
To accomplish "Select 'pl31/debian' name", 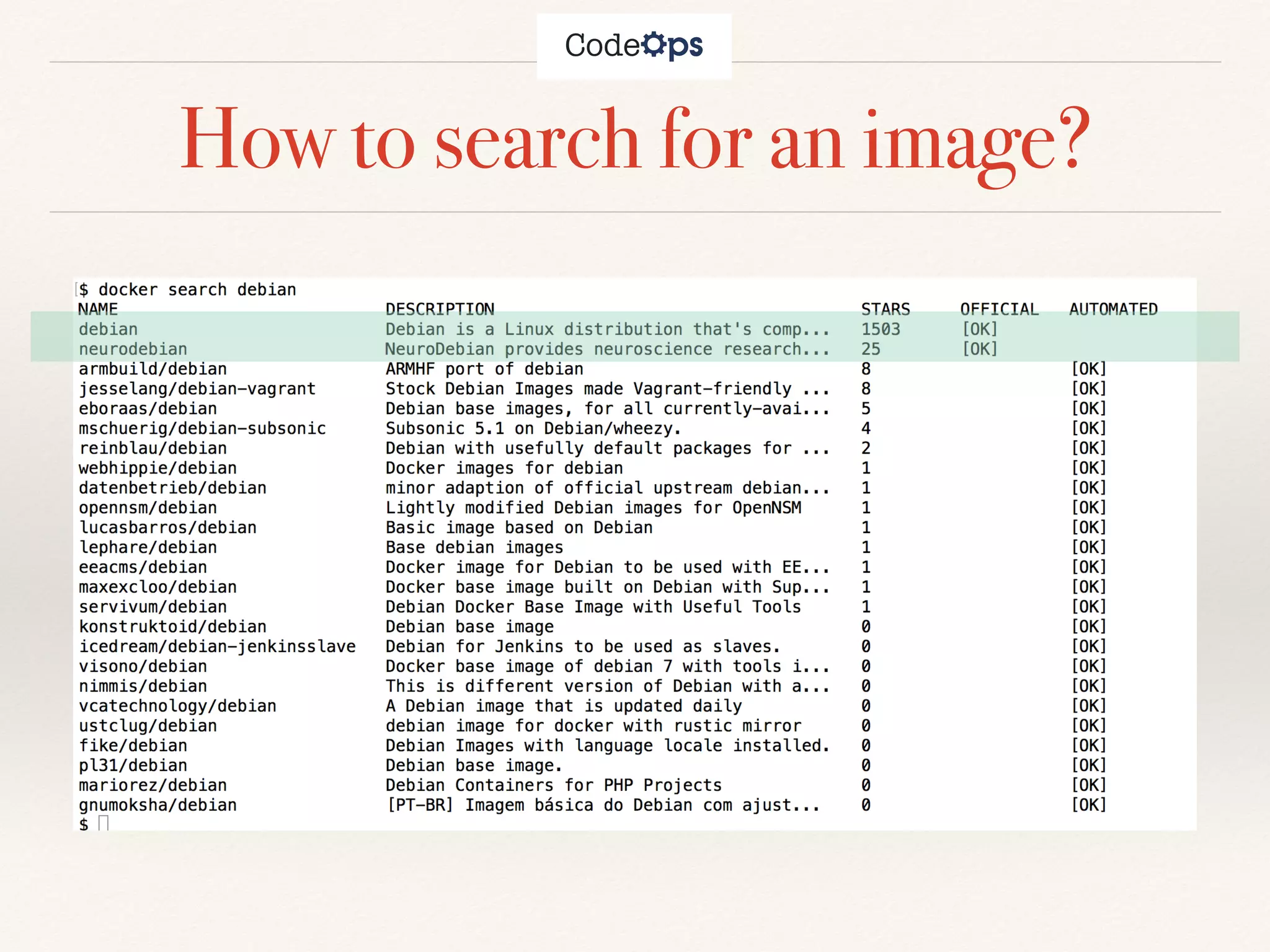I will (133, 765).
